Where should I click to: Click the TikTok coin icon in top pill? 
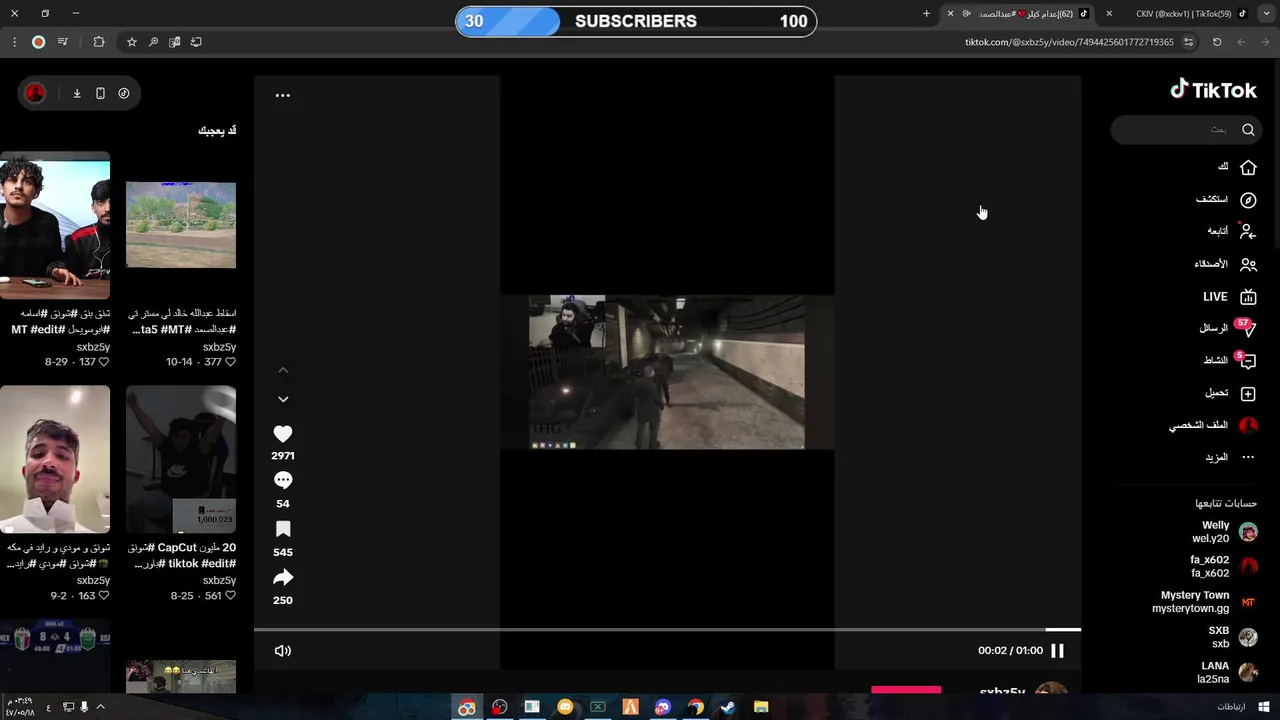click(124, 93)
